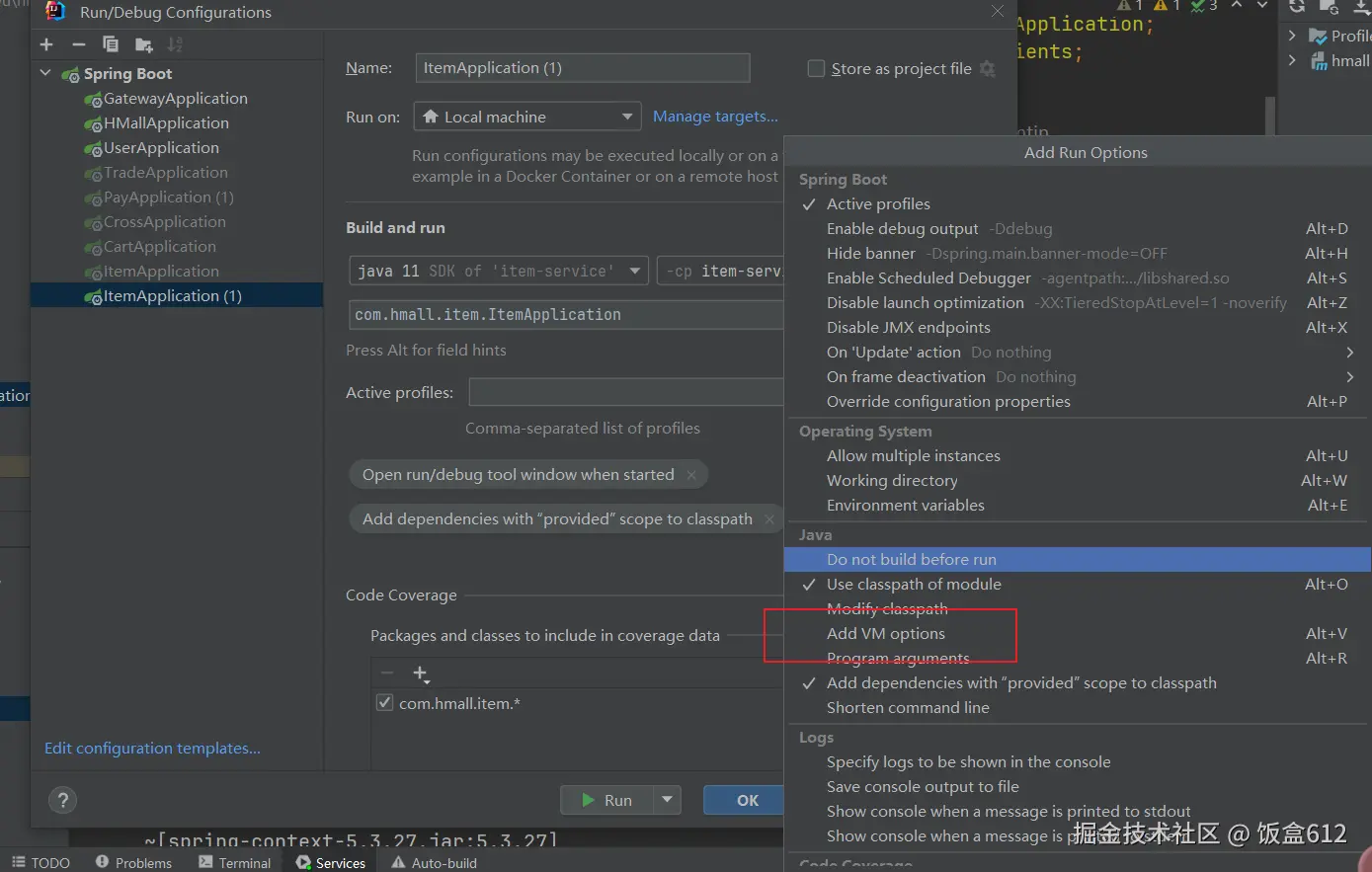Click Edit configuration templates link
Image resolution: width=1372 pixels, height=872 pixels.
(152, 748)
